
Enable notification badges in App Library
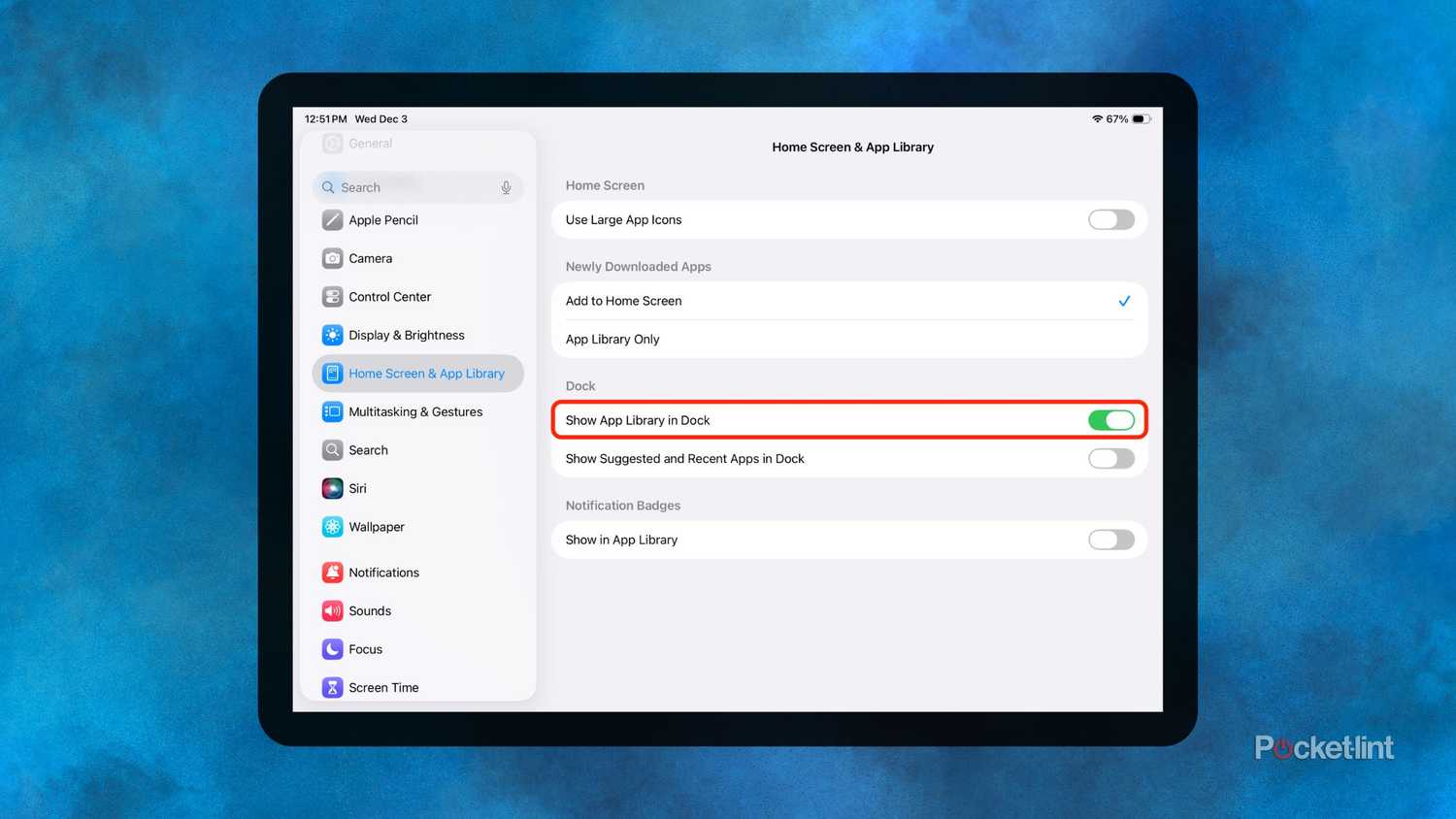(x=1111, y=540)
